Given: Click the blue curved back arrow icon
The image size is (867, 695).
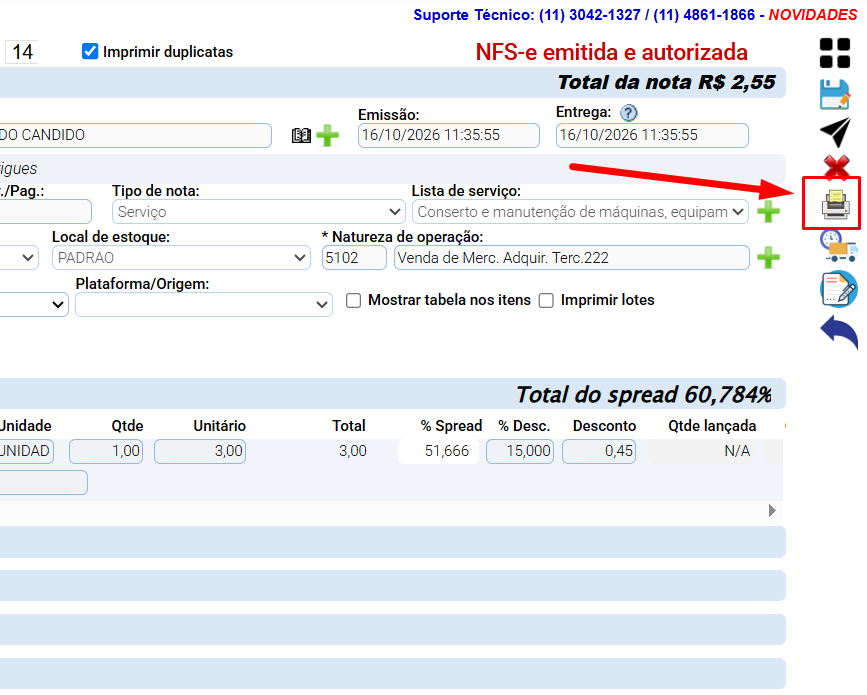Looking at the screenshot, I should [x=839, y=331].
